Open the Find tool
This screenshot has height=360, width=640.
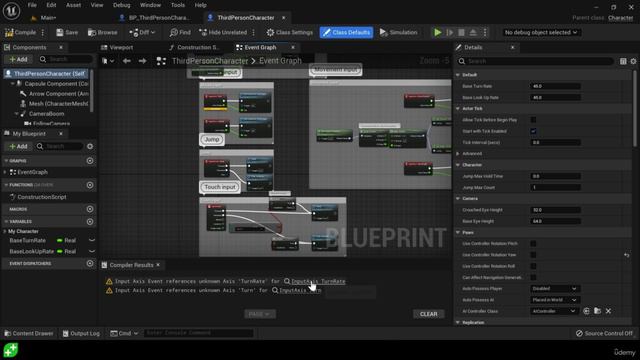pyautogui.click(x=180, y=32)
